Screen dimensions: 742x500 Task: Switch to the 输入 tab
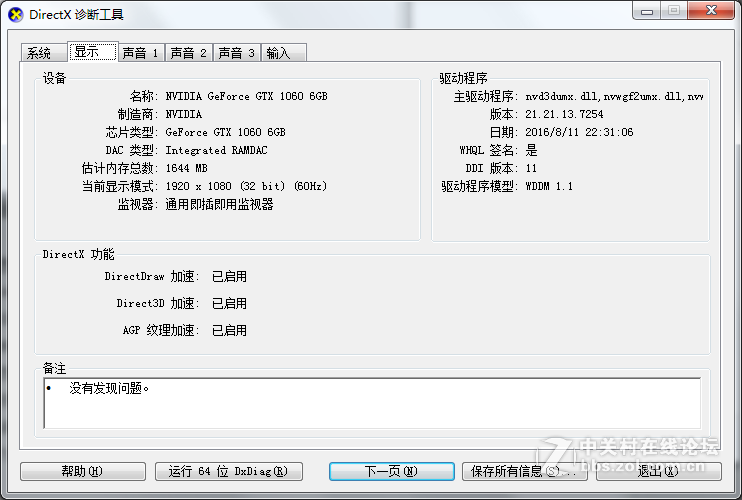[284, 53]
